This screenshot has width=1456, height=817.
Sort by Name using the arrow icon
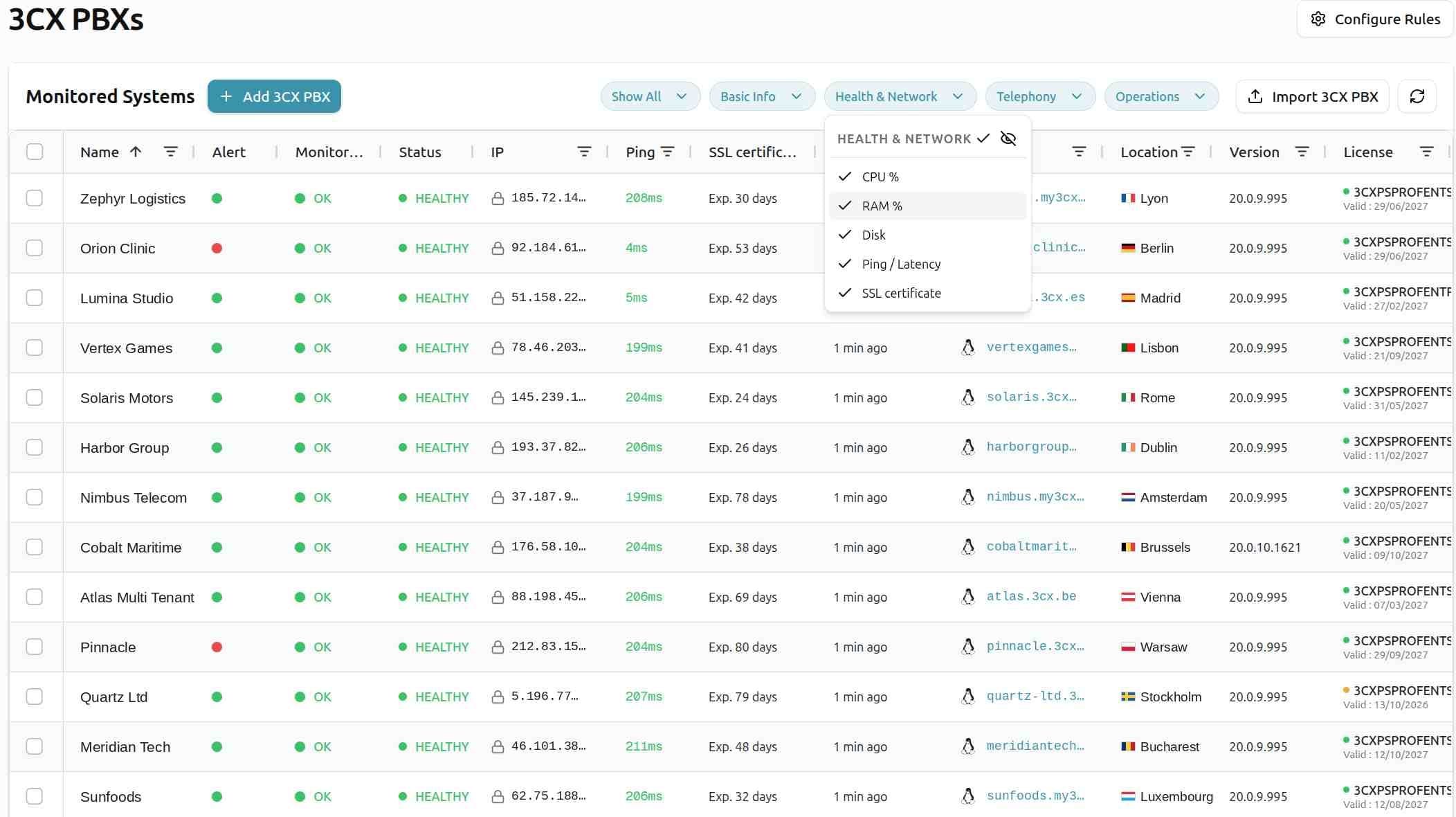tap(136, 152)
